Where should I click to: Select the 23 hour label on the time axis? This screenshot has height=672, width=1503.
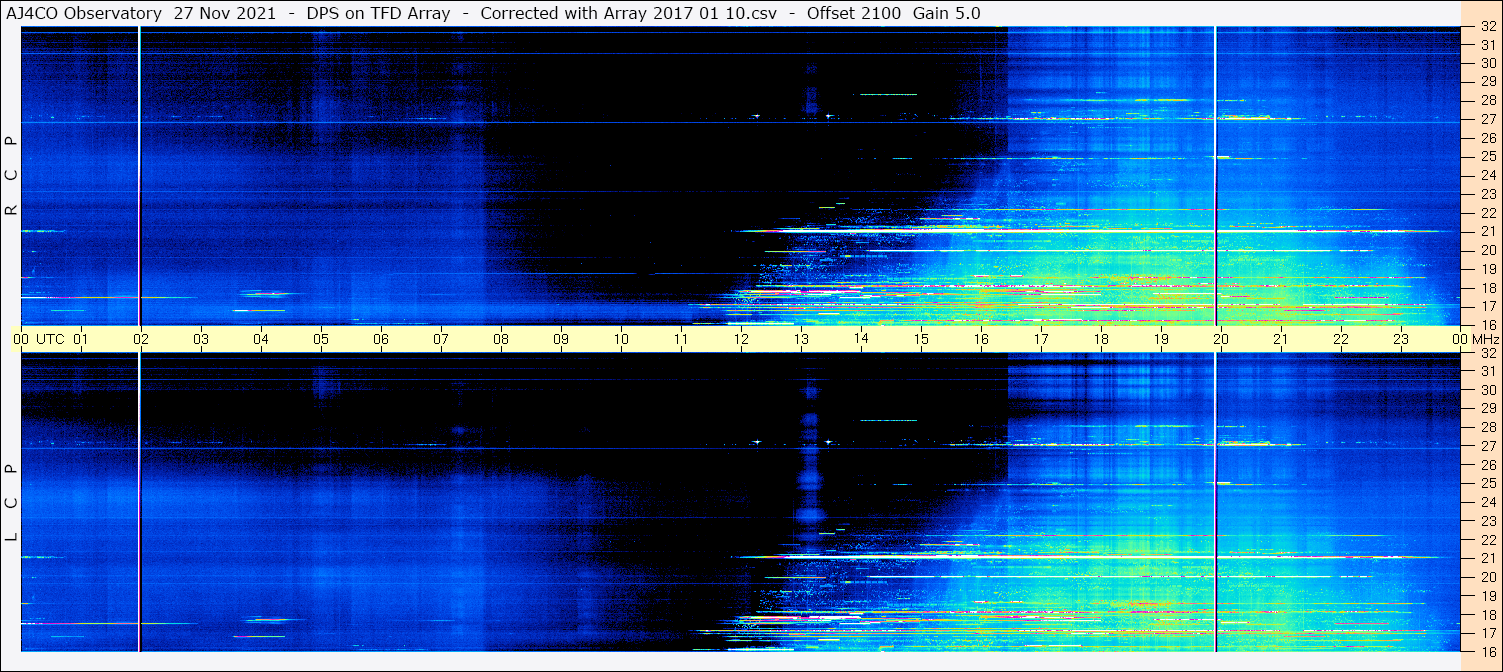(x=1401, y=339)
